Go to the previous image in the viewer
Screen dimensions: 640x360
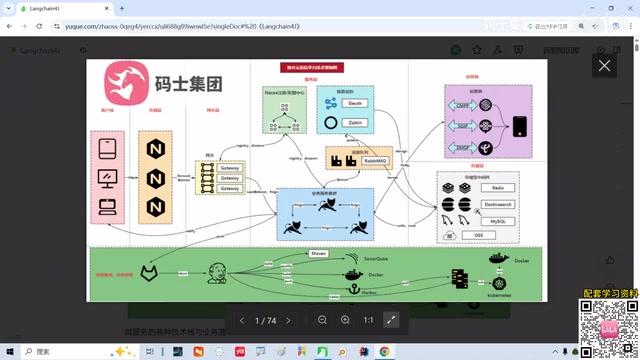pos(242,320)
